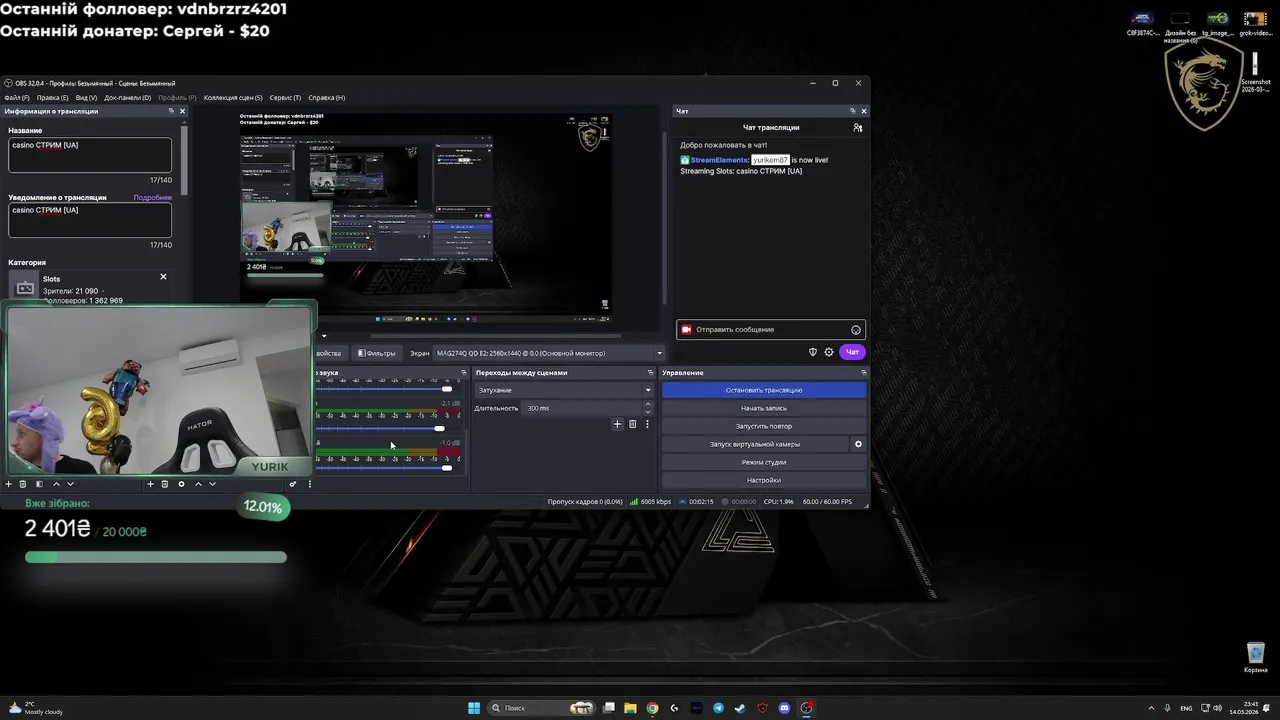Open chat moderation shield icon
The width and height of the screenshot is (1280, 720).
813,352
